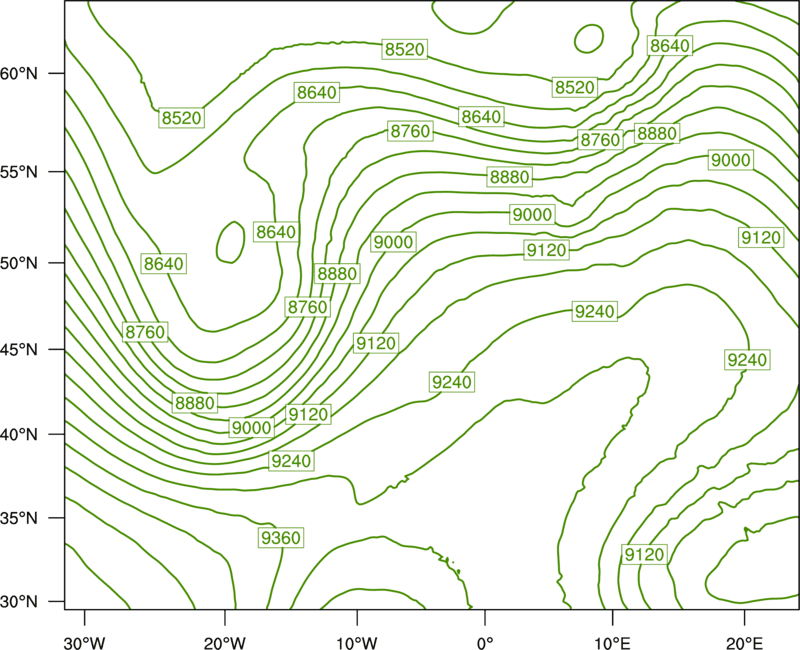800x650 pixels.
Task: Select the 10°W longitude axis label
Action: (356, 643)
